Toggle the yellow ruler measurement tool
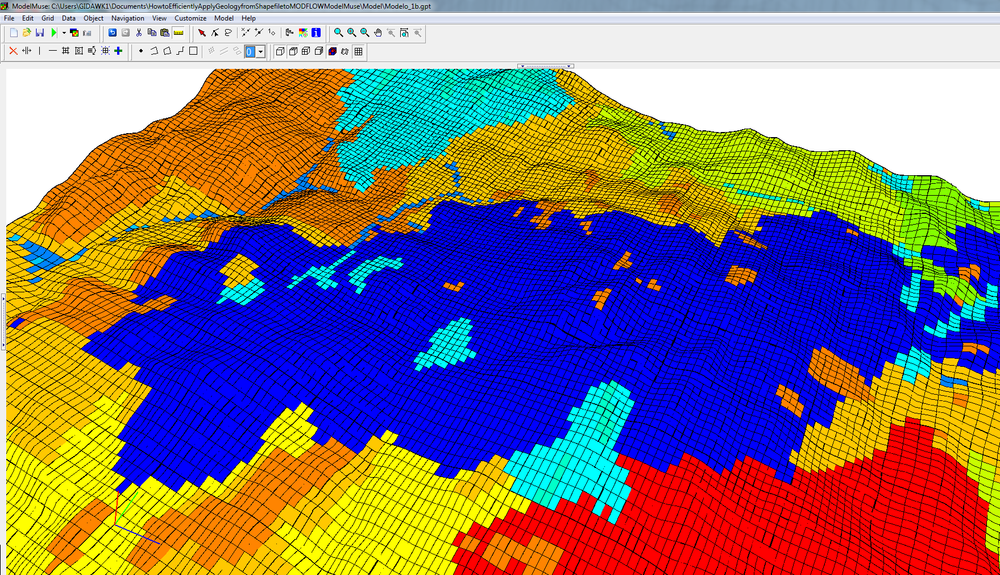Viewport: 1000px width, 575px height. [x=178, y=32]
